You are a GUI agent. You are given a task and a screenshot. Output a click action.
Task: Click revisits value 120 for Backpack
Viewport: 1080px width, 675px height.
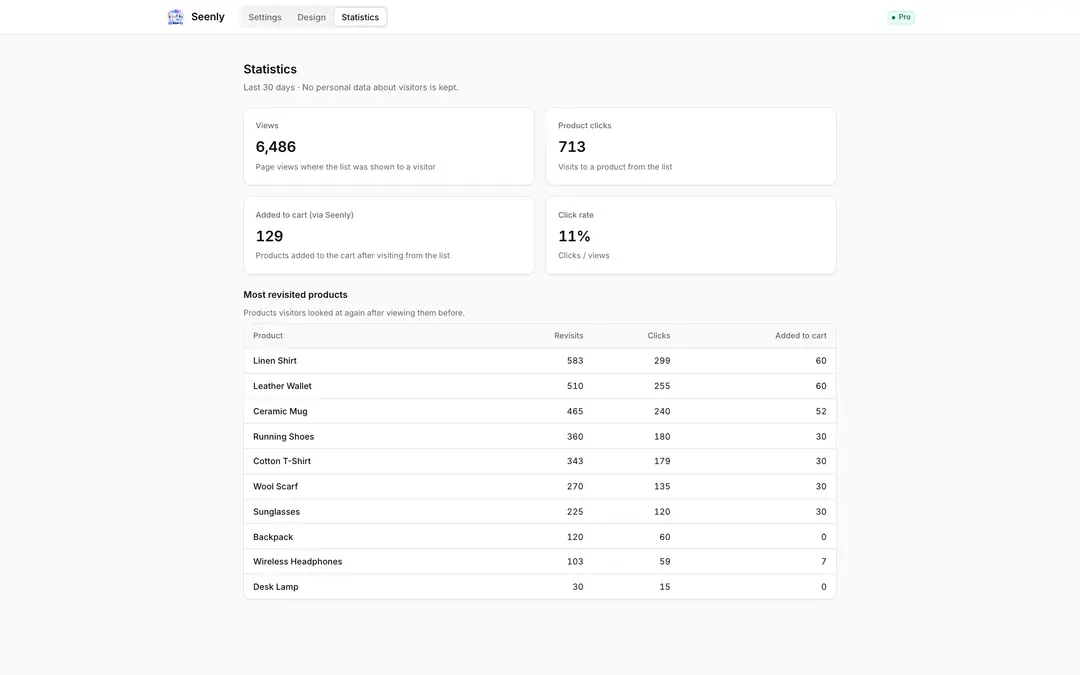click(575, 537)
